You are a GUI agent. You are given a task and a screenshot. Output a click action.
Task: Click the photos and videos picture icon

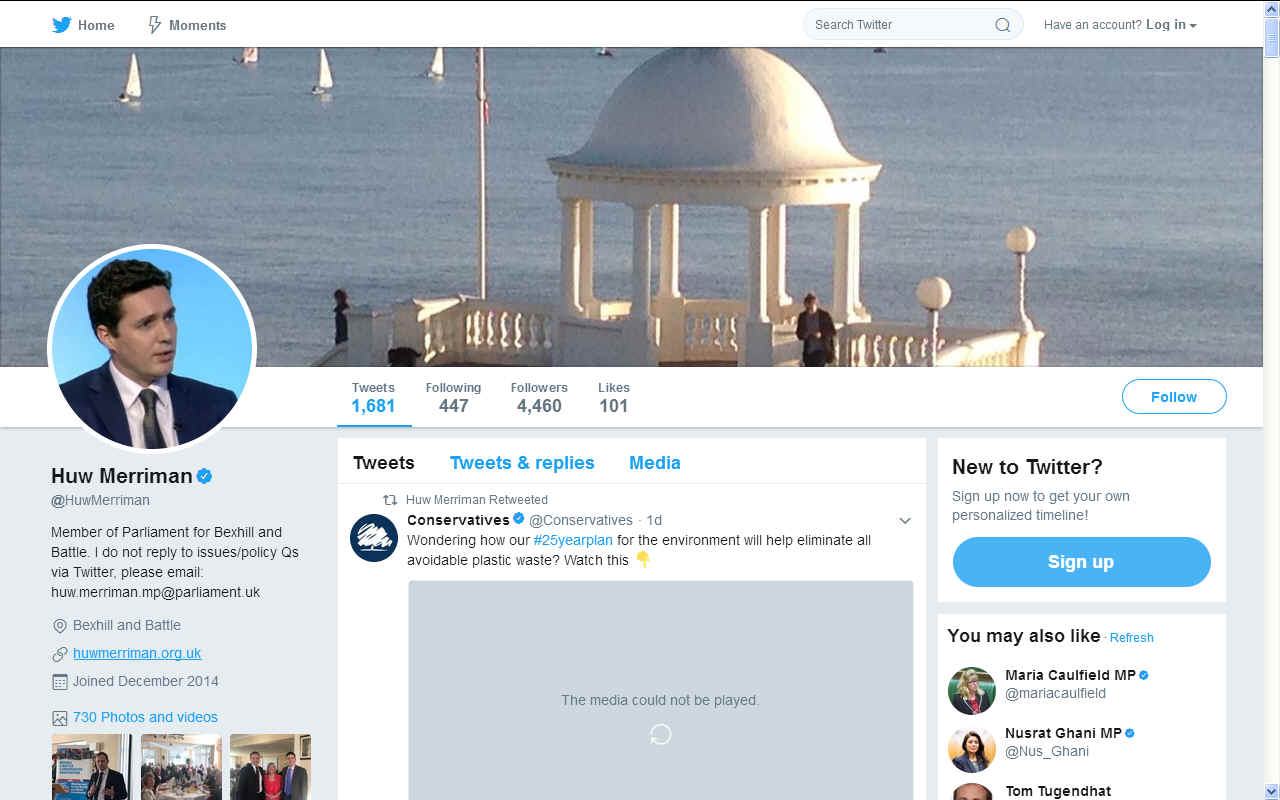tap(59, 718)
